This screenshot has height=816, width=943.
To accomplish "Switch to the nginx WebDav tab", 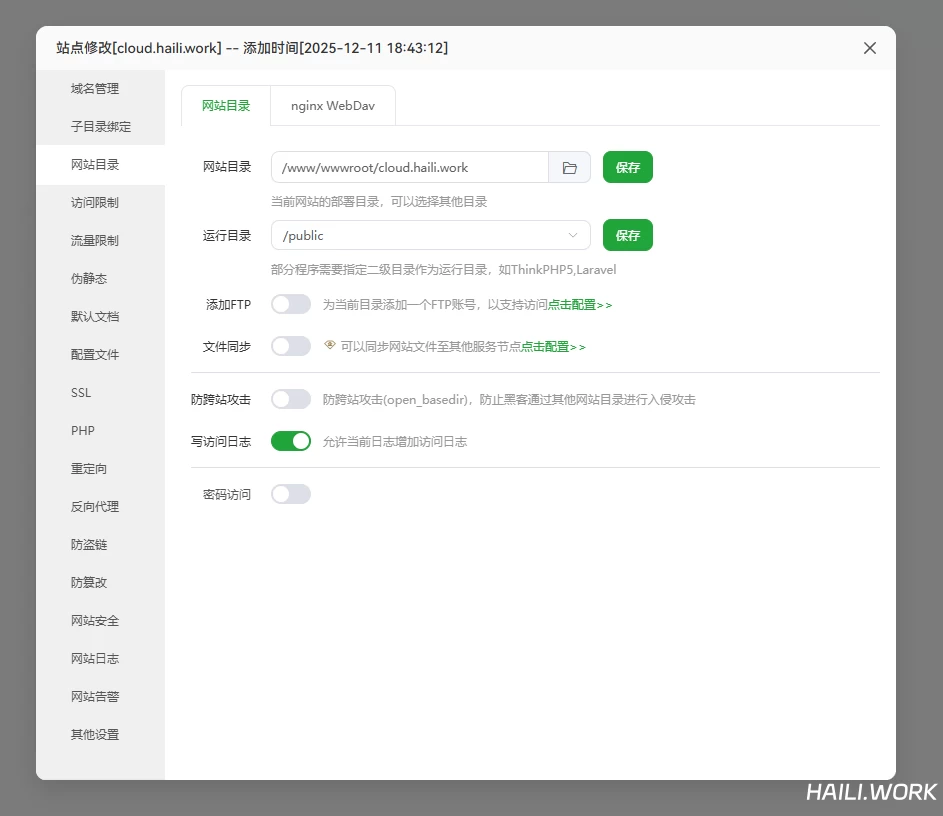I will [x=333, y=105].
